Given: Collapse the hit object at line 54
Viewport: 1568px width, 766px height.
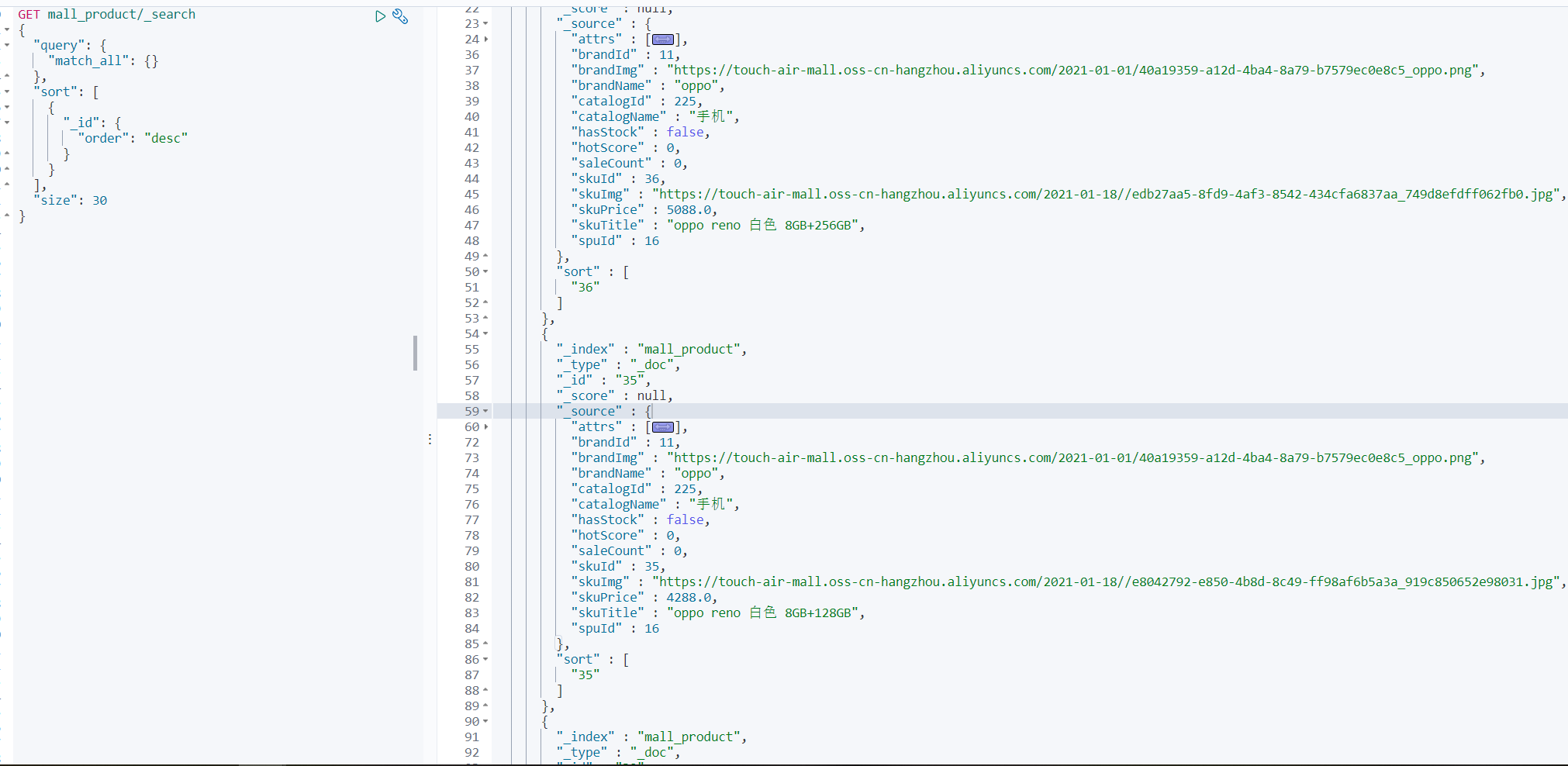Looking at the screenshot, I should (x=486, y=334).
